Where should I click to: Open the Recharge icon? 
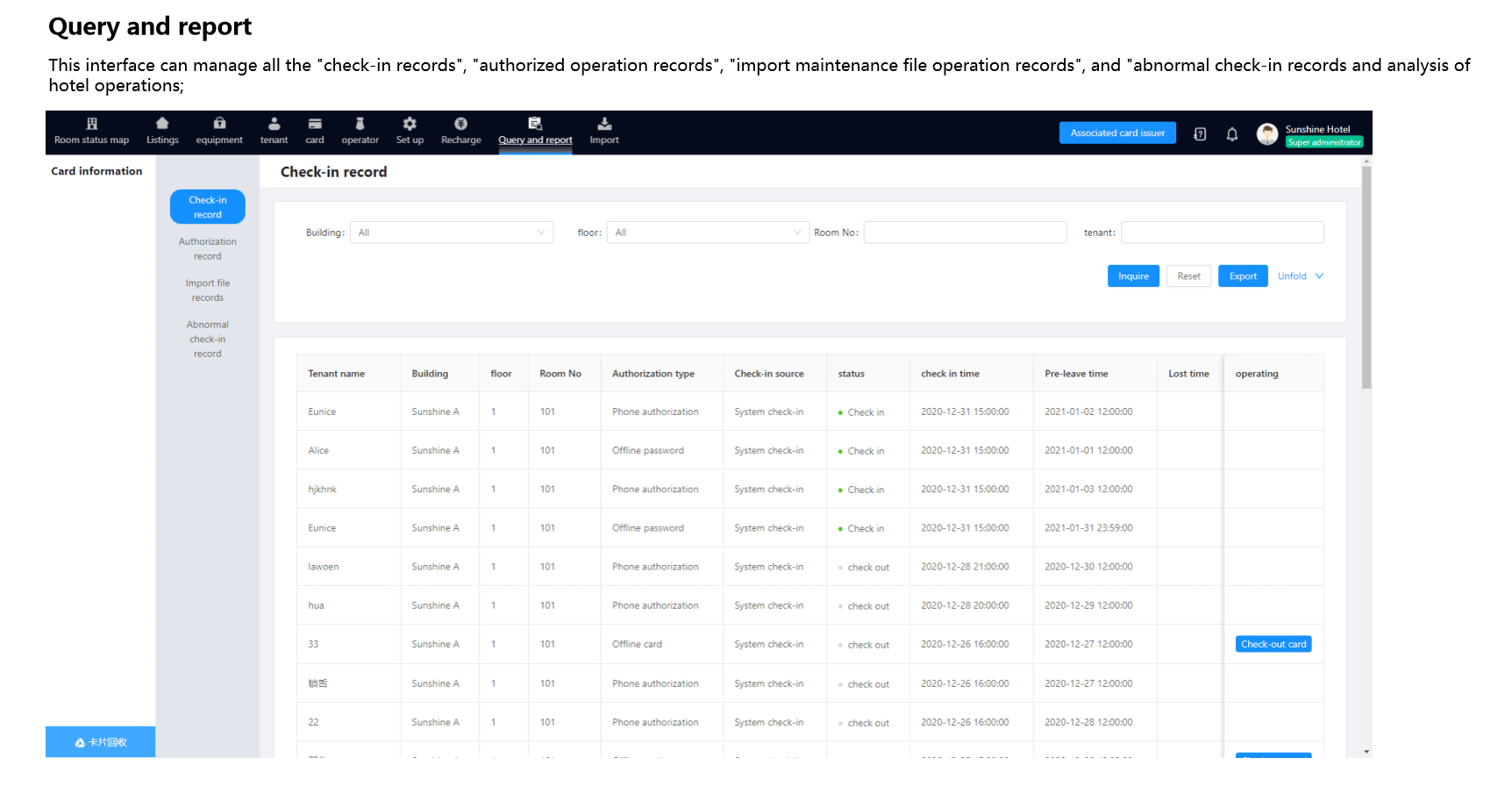pos(460,124)
